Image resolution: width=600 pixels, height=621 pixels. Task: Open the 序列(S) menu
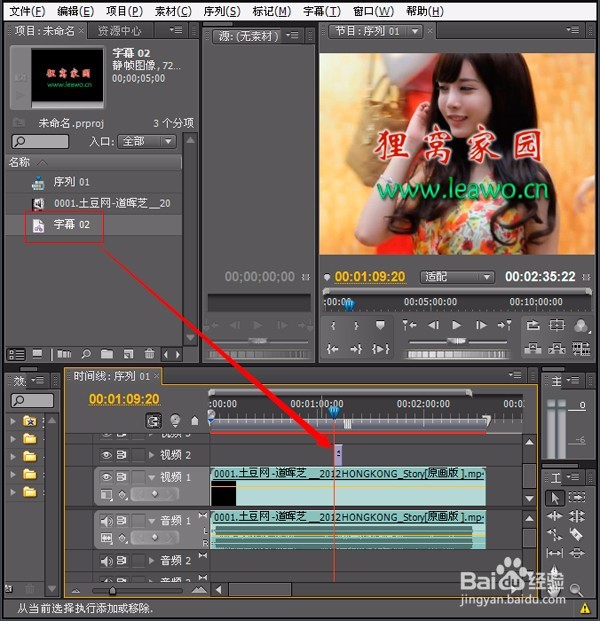pyautogui.click(x=222, y=11)
